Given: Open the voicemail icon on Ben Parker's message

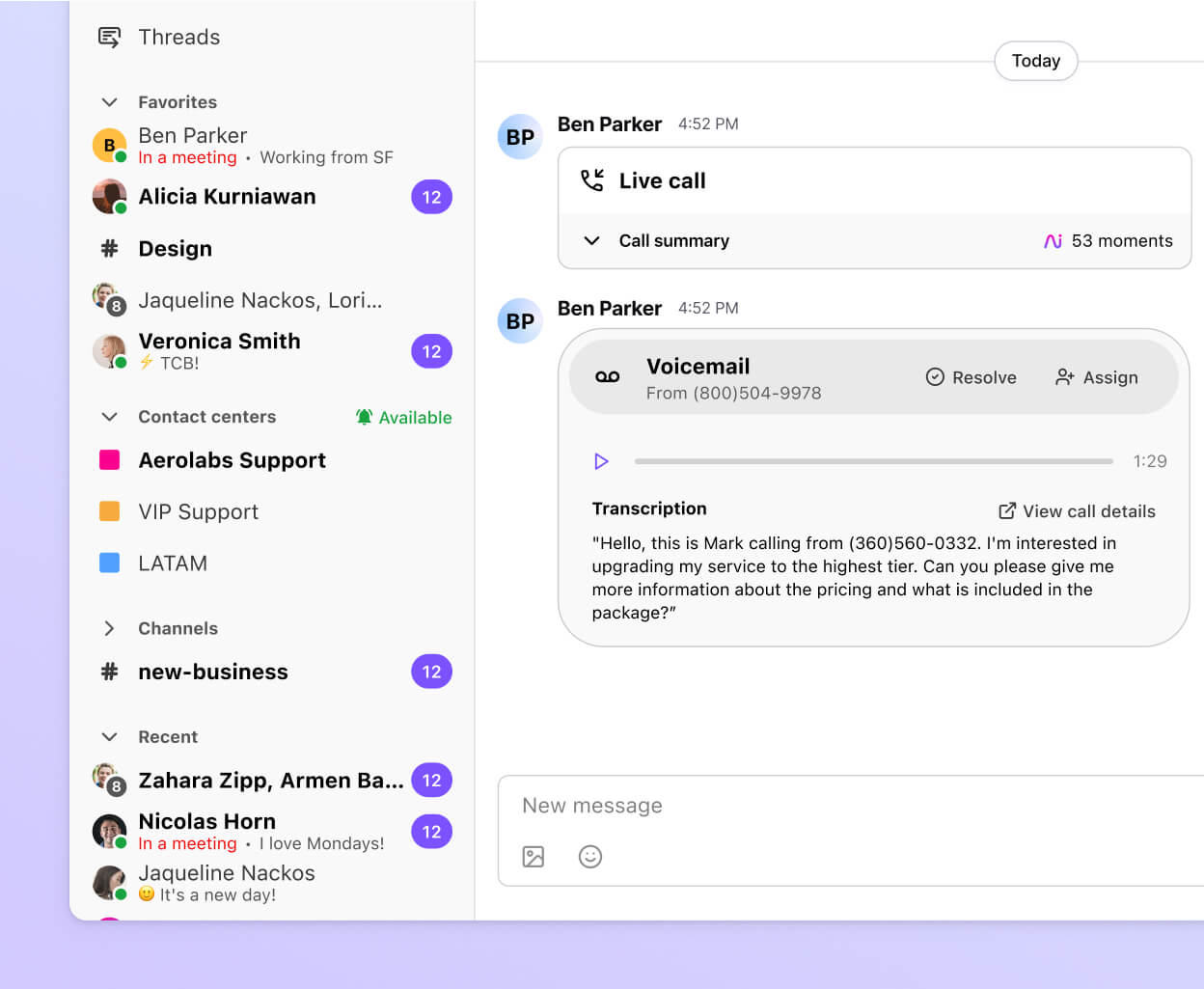Looking at the screenshot, I should click(x=605, y=377).
